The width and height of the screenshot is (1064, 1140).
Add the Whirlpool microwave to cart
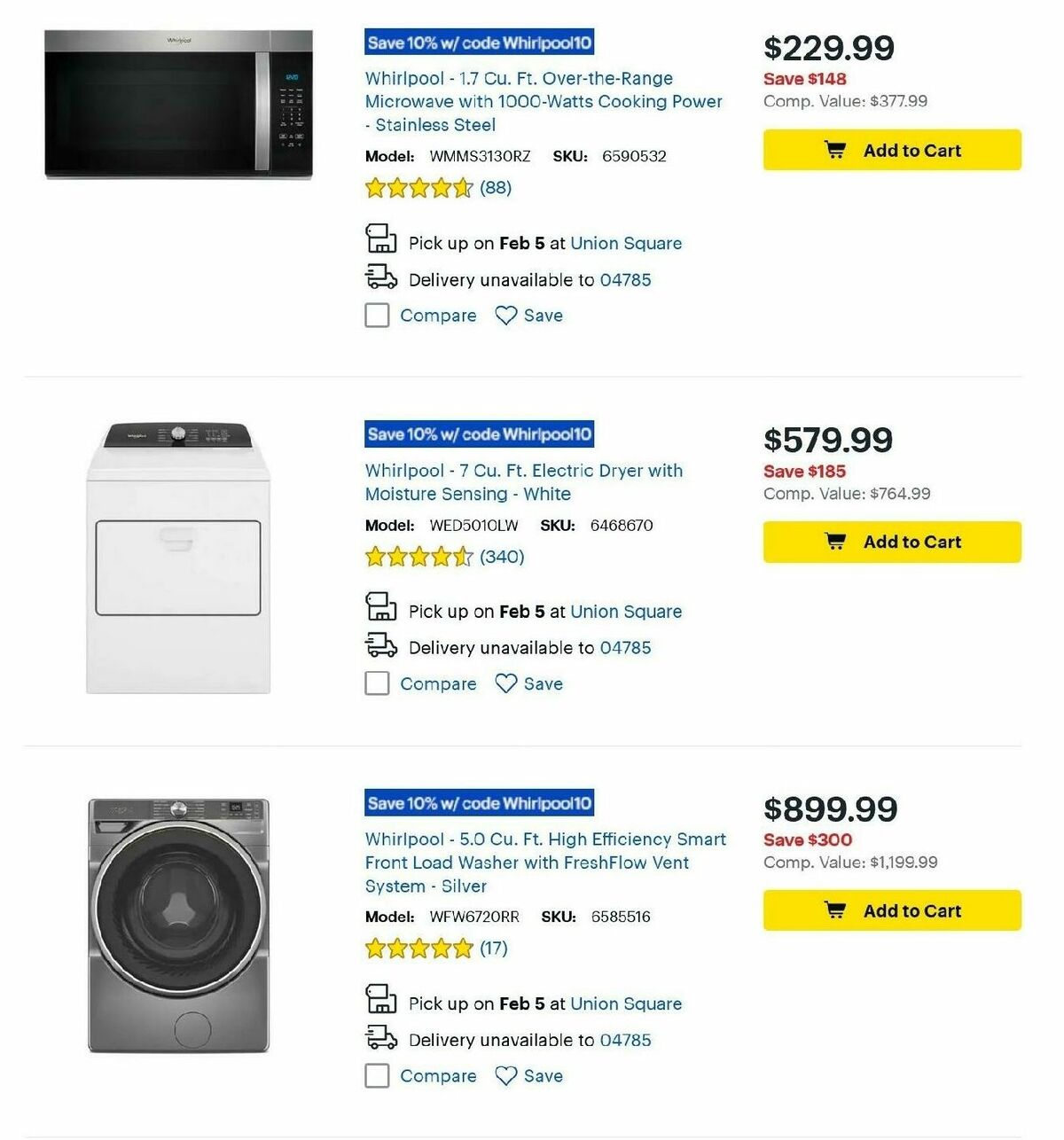pos(891,150)
